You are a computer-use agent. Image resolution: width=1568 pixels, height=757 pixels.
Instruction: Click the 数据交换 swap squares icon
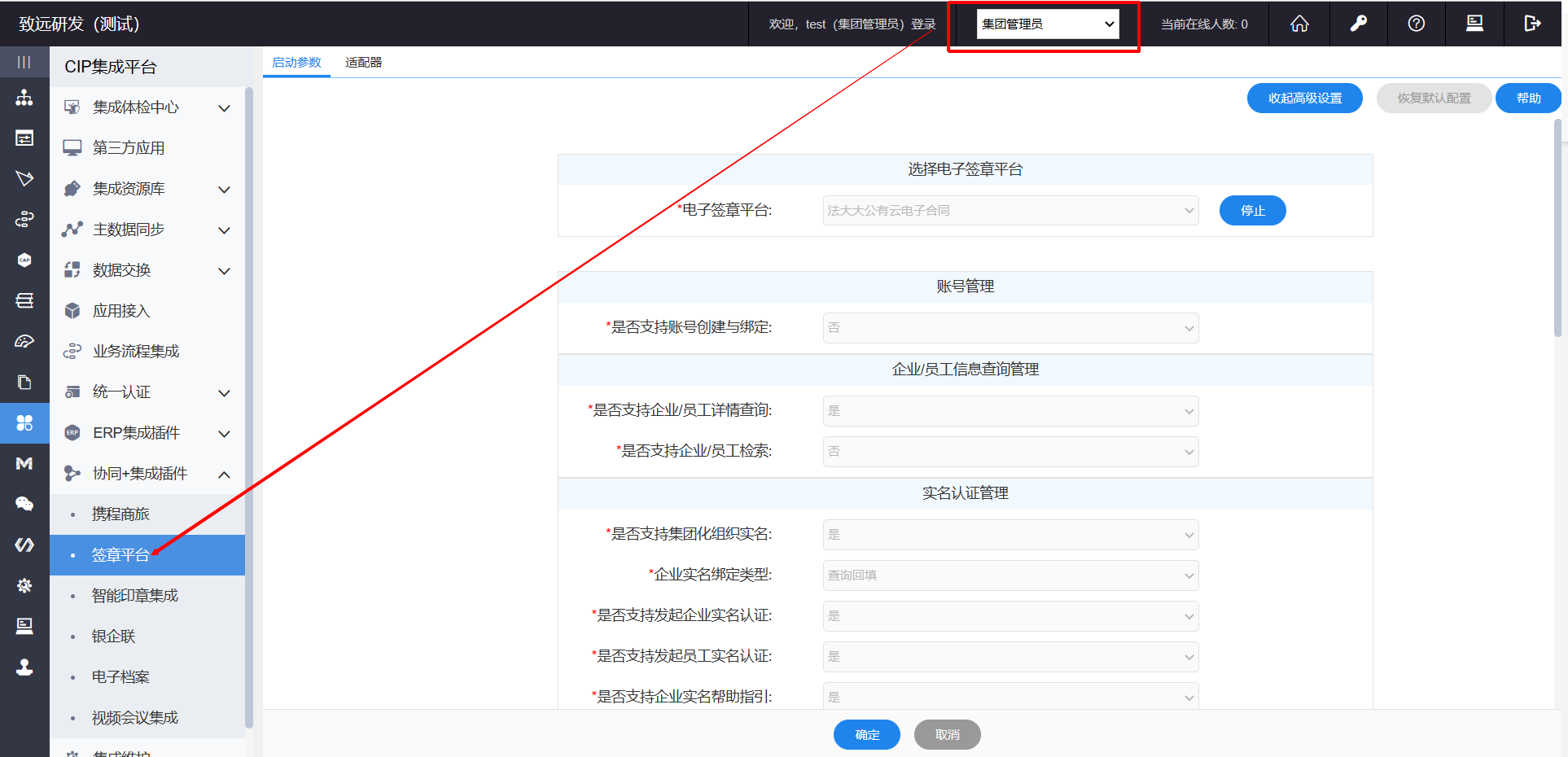tap(72, 270)
